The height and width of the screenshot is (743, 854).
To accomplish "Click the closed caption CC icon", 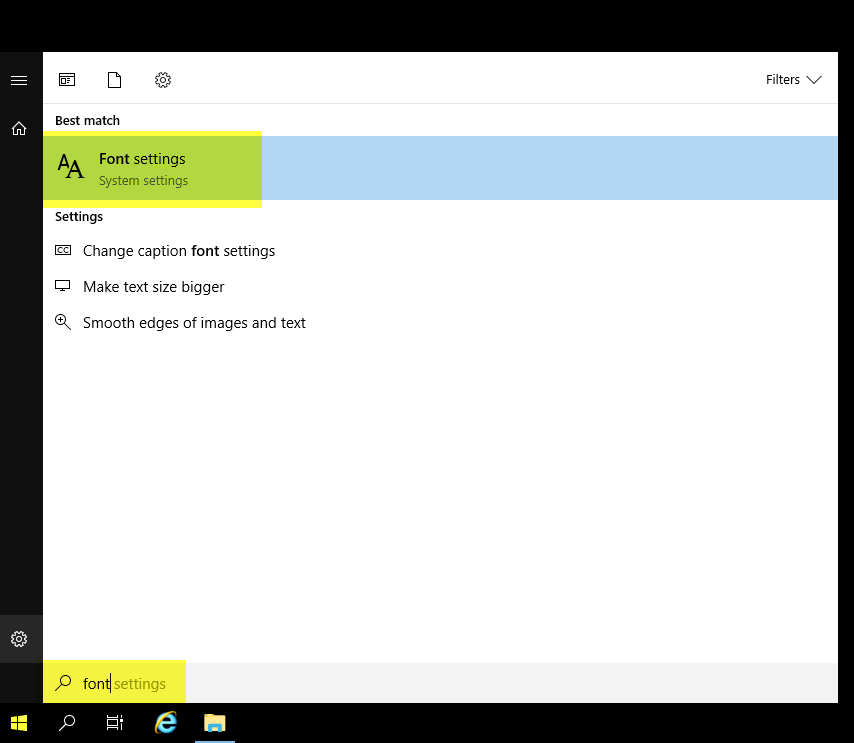I will click(x=63, y=250).
